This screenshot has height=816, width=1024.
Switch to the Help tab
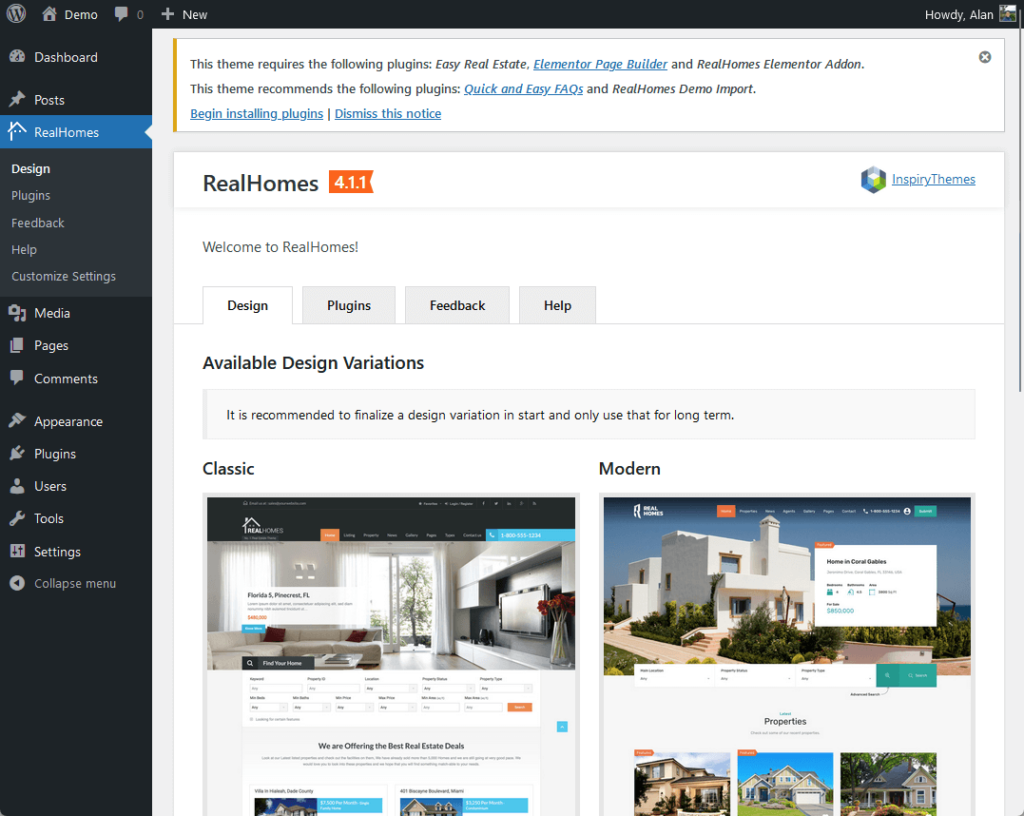[x=557, y=305]
